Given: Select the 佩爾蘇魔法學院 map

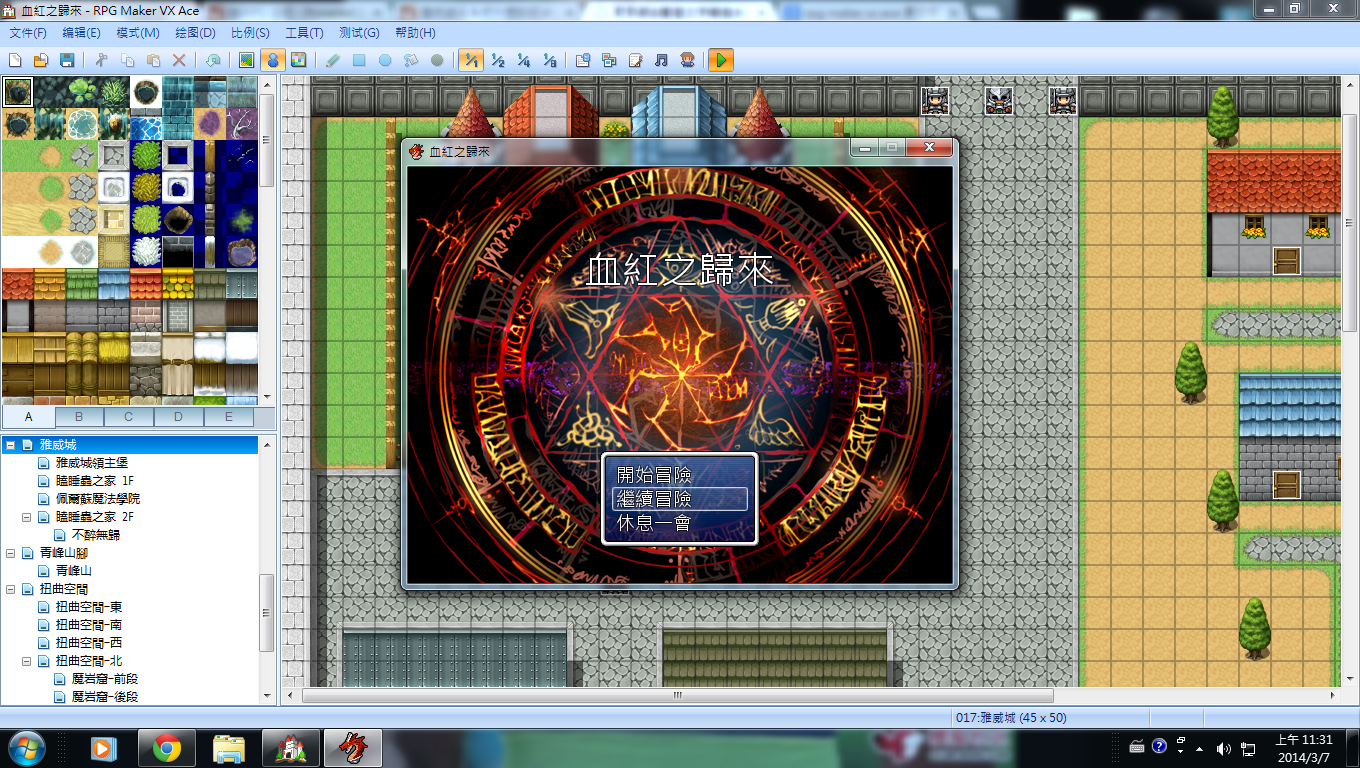Looking at the screenshot, I should (98, 499).
